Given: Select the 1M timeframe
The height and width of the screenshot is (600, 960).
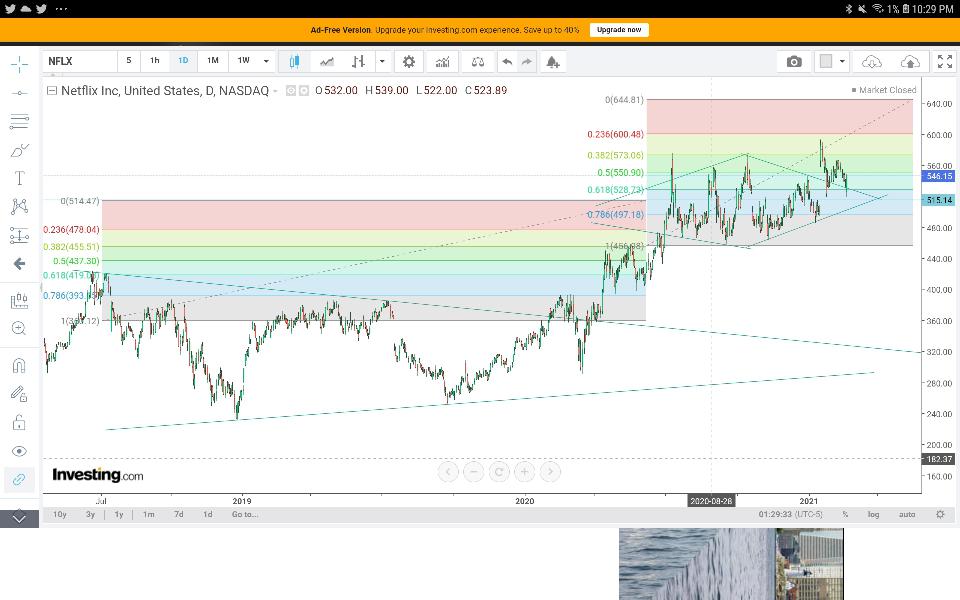Looking at the screenshot, I should click(212, 61).
